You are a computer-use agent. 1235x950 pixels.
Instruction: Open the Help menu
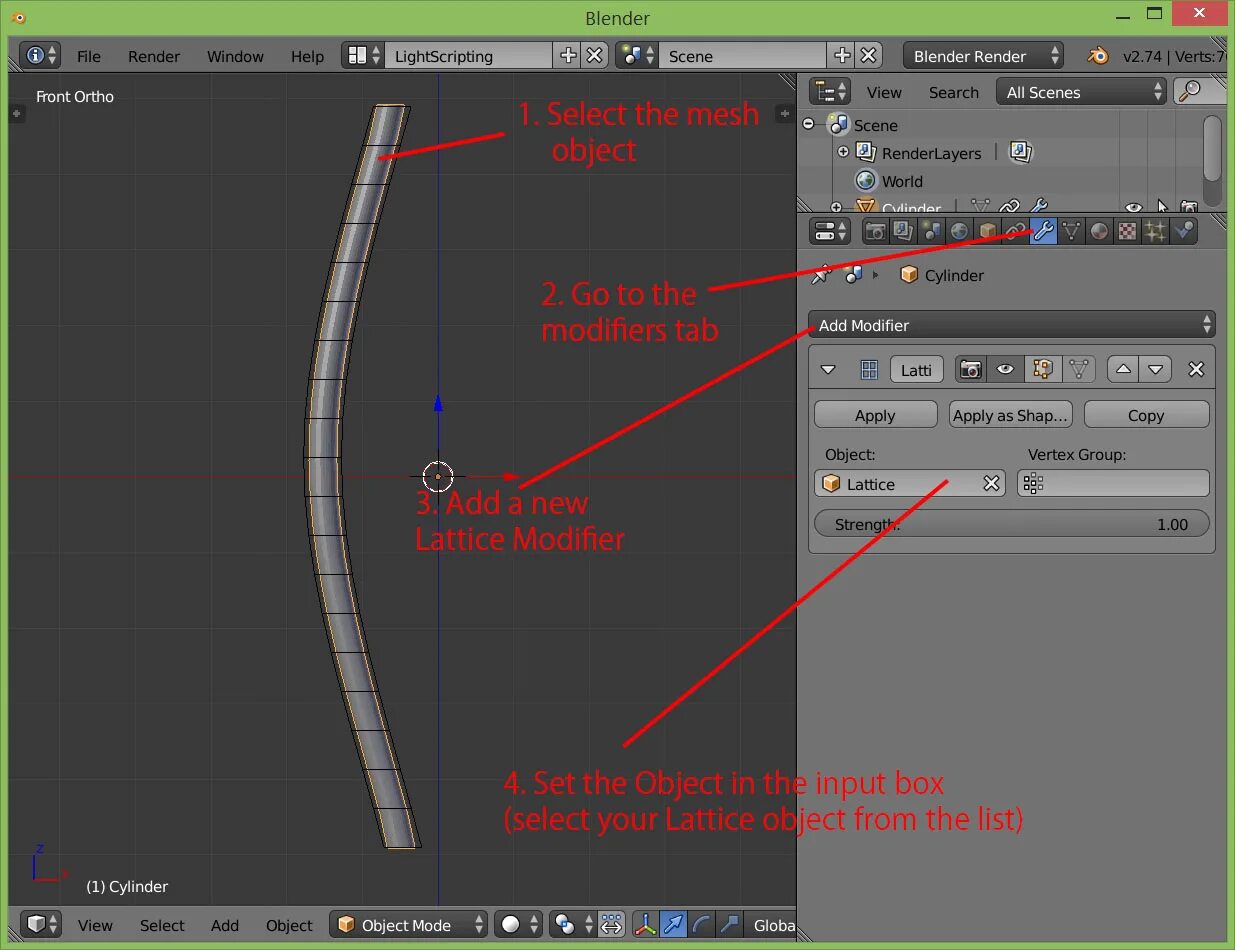(307, 56)
